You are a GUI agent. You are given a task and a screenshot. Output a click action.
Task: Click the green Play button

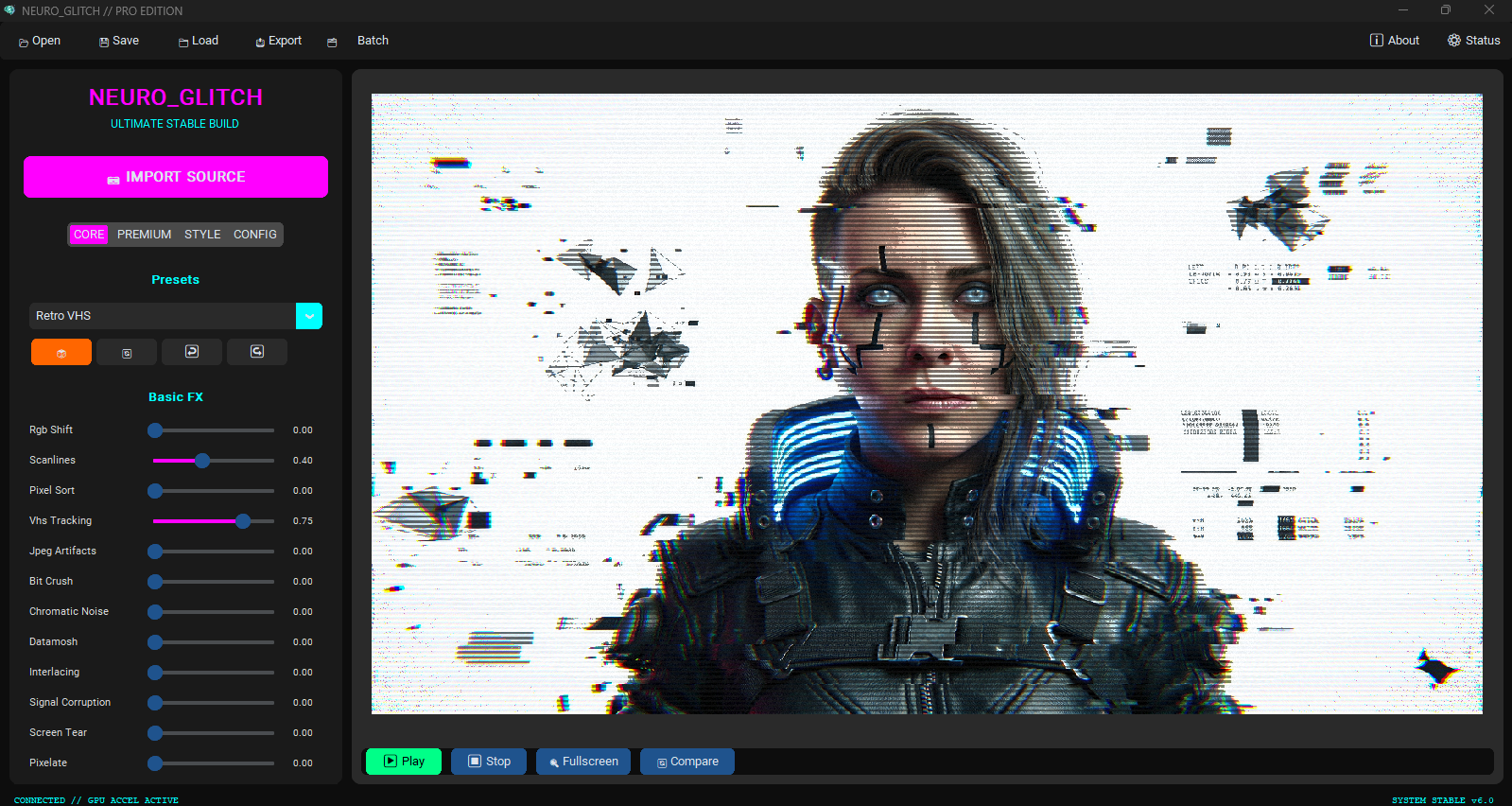[x=404, y=762]
